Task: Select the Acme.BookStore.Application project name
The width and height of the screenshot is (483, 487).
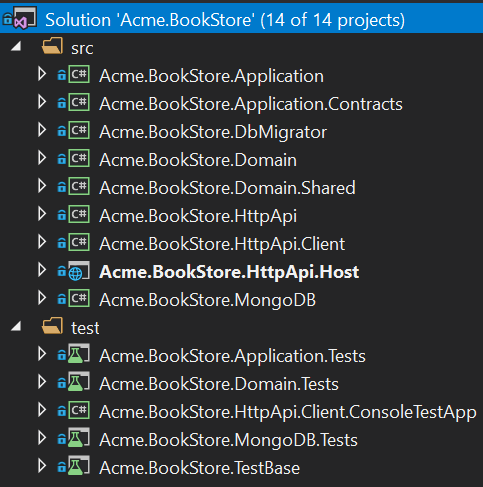Action: point(211,77)
